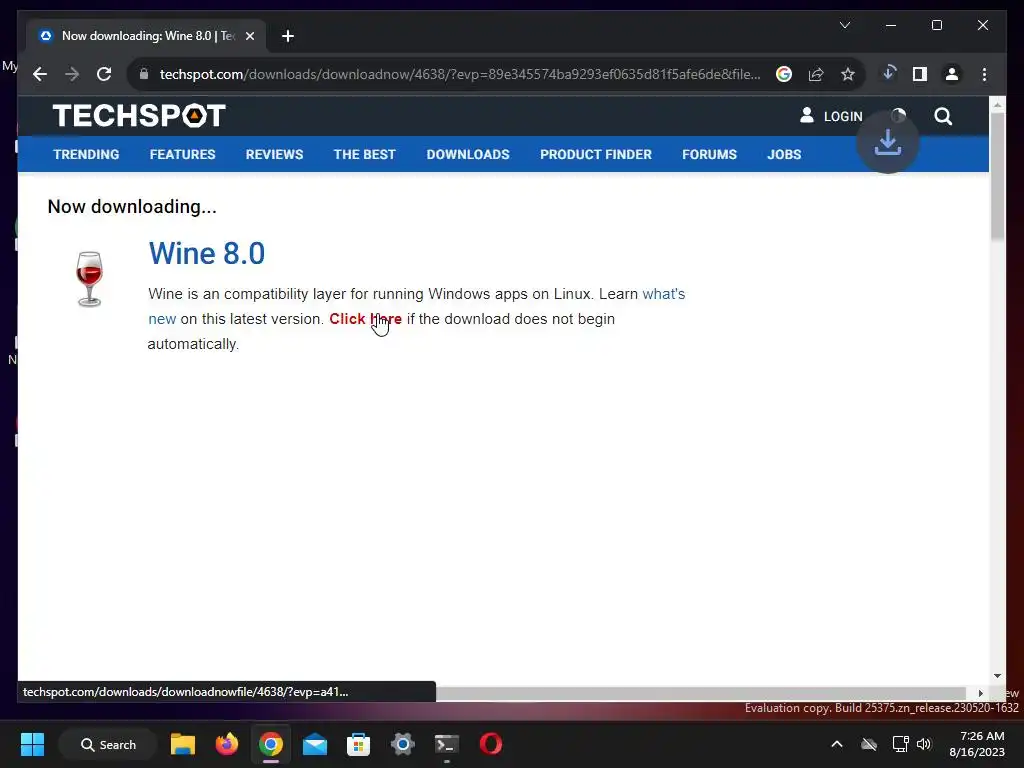Click the horizontal scrollbar right arrow
The height and width of the screenshot is (768, 1024).
tap(980, 693)
